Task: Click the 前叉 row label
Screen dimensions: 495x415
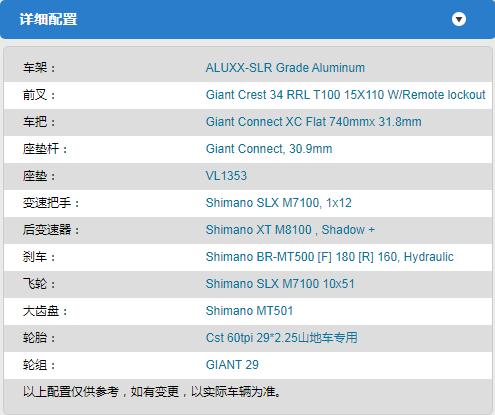Action: pyautogui.click(x=39, y=95)
